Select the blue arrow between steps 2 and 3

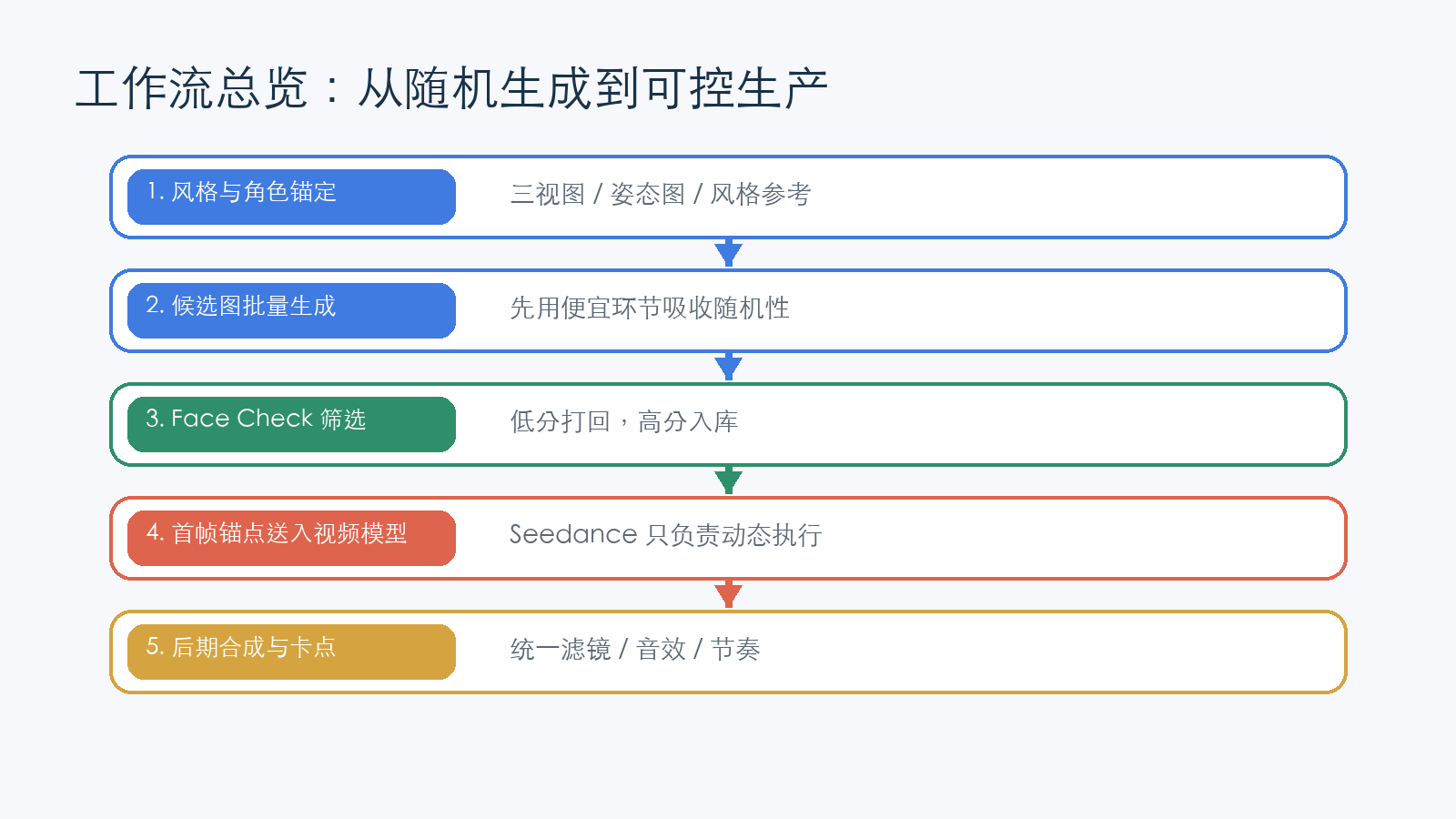tap(728, 367)
